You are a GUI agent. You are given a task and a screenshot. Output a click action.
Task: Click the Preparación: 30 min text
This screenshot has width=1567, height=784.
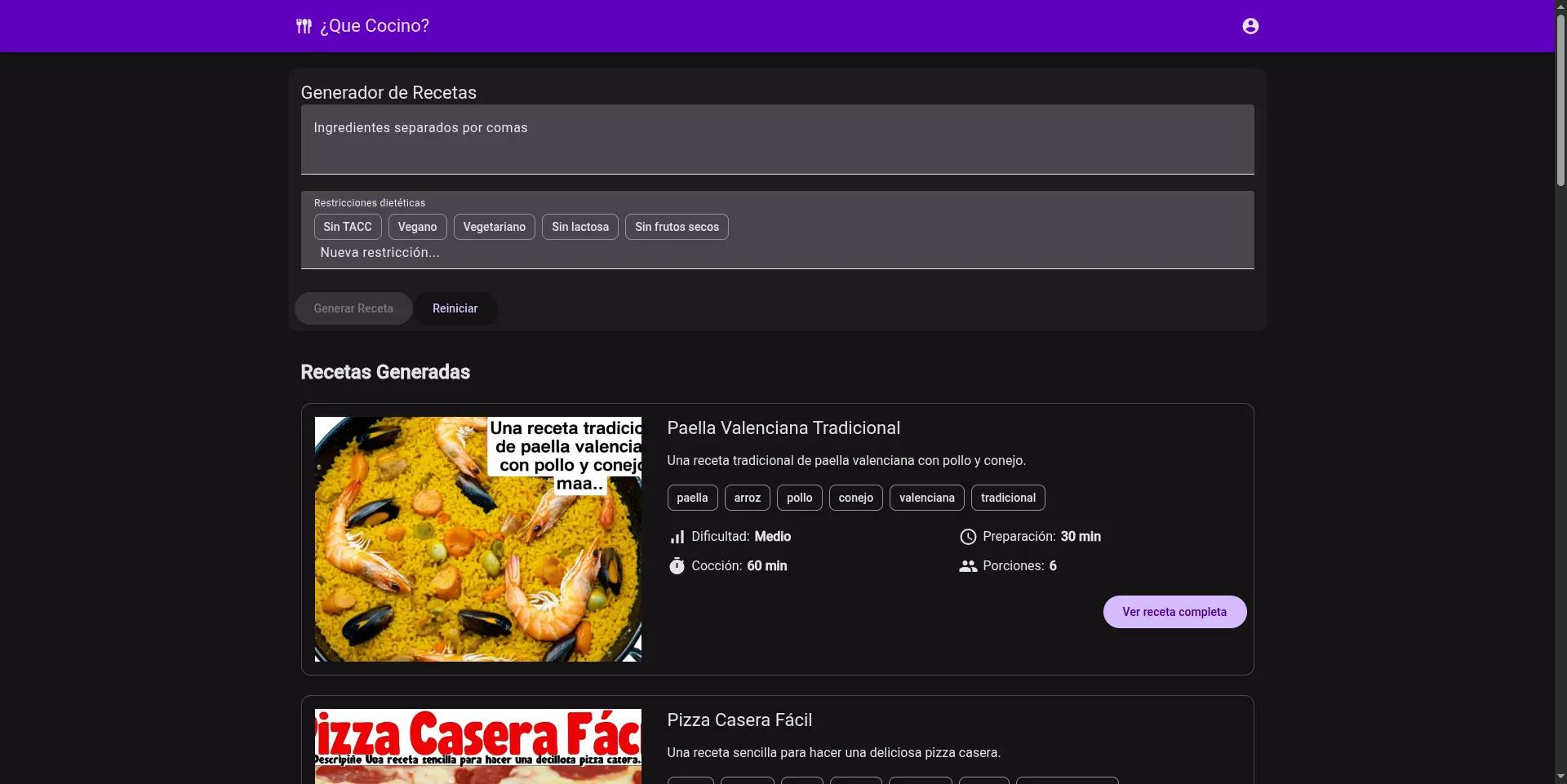[1042, 537]
